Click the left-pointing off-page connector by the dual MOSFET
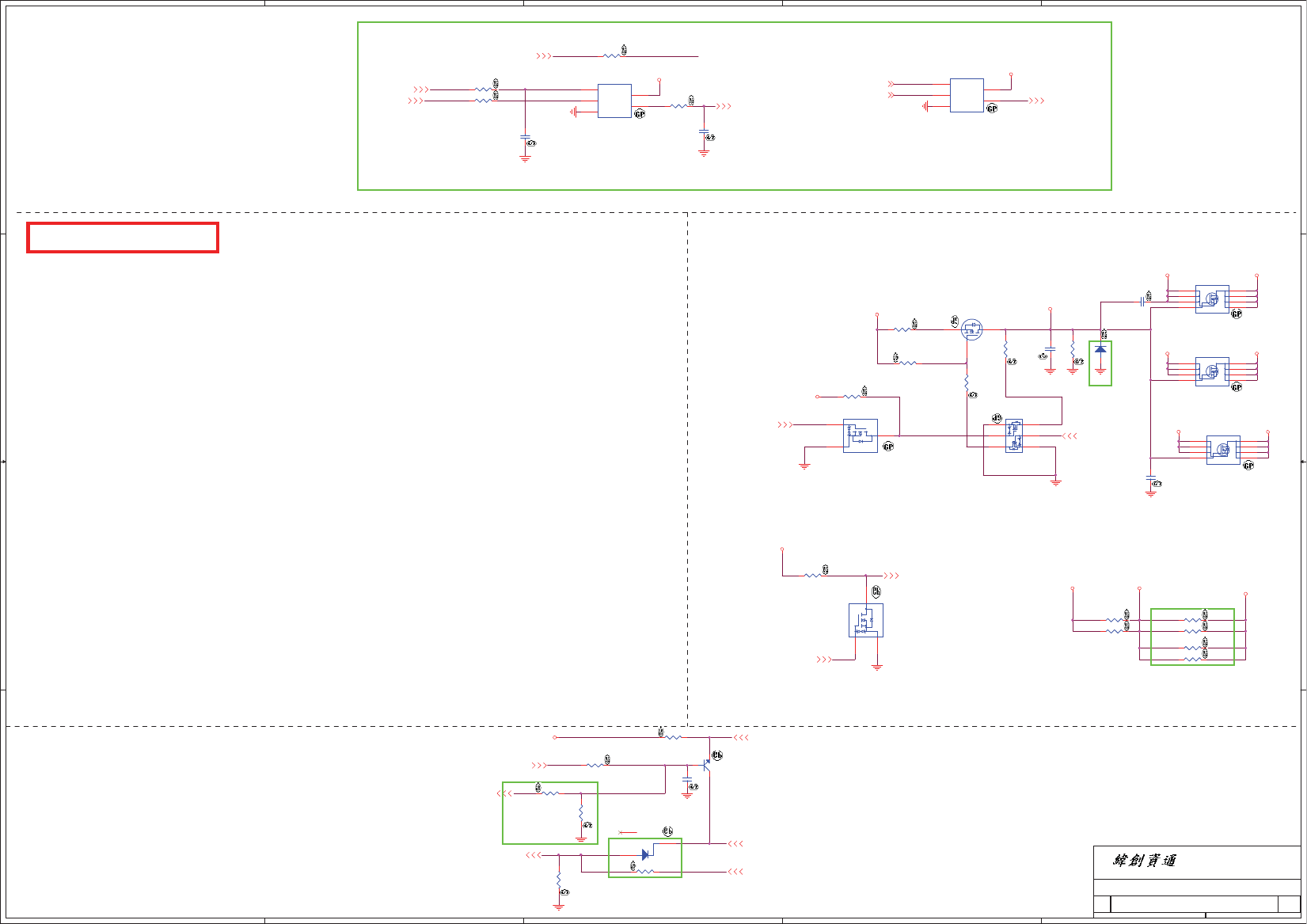This screenshot has height=924, width=1307. (x=1070, y=435)
